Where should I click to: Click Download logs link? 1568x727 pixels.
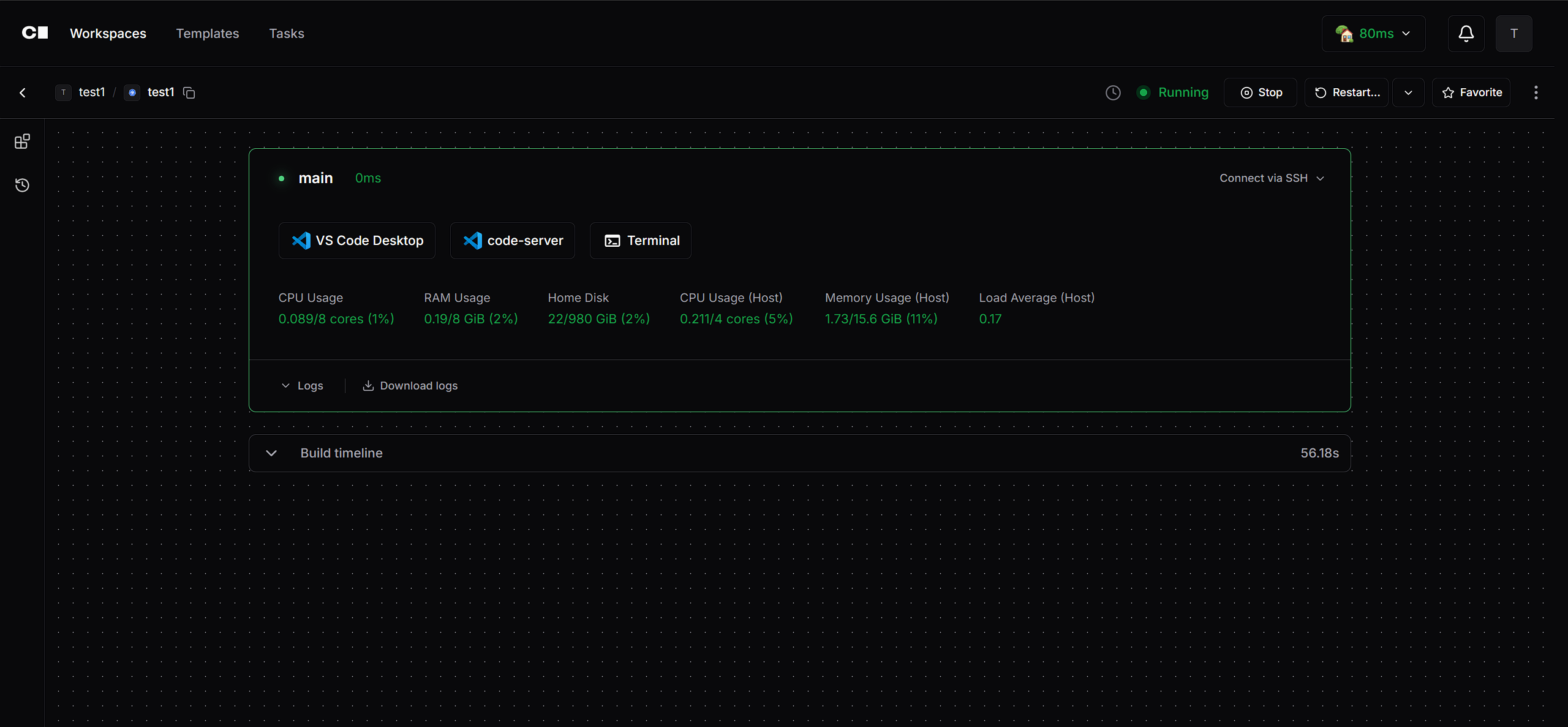pyautogui.click(x=410, y=386)
